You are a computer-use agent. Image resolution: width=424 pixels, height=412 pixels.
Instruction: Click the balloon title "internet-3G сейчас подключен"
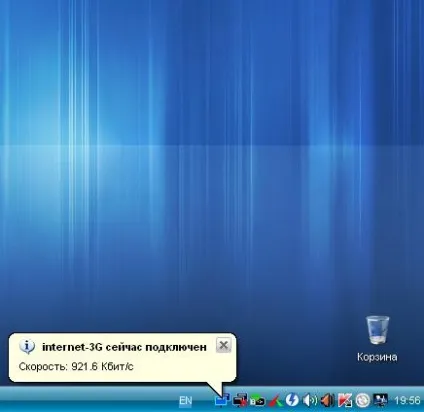pos(124,347)
